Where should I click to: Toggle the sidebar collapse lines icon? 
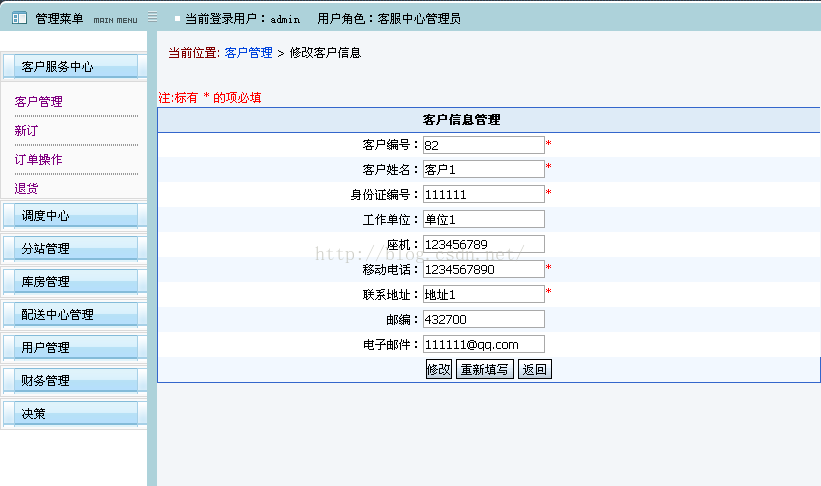152,17
